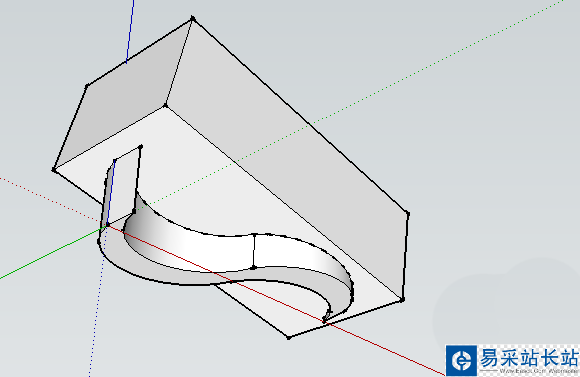This screenshot has height=377, width=580.
Task: Click the top right endpoint of the small rectangle
Action: (x=141, y=147)
